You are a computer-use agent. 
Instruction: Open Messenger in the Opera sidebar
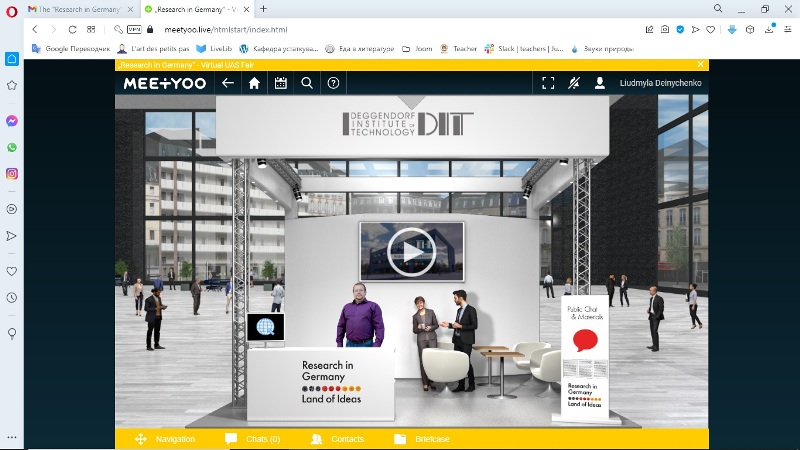tap(12, 121)
